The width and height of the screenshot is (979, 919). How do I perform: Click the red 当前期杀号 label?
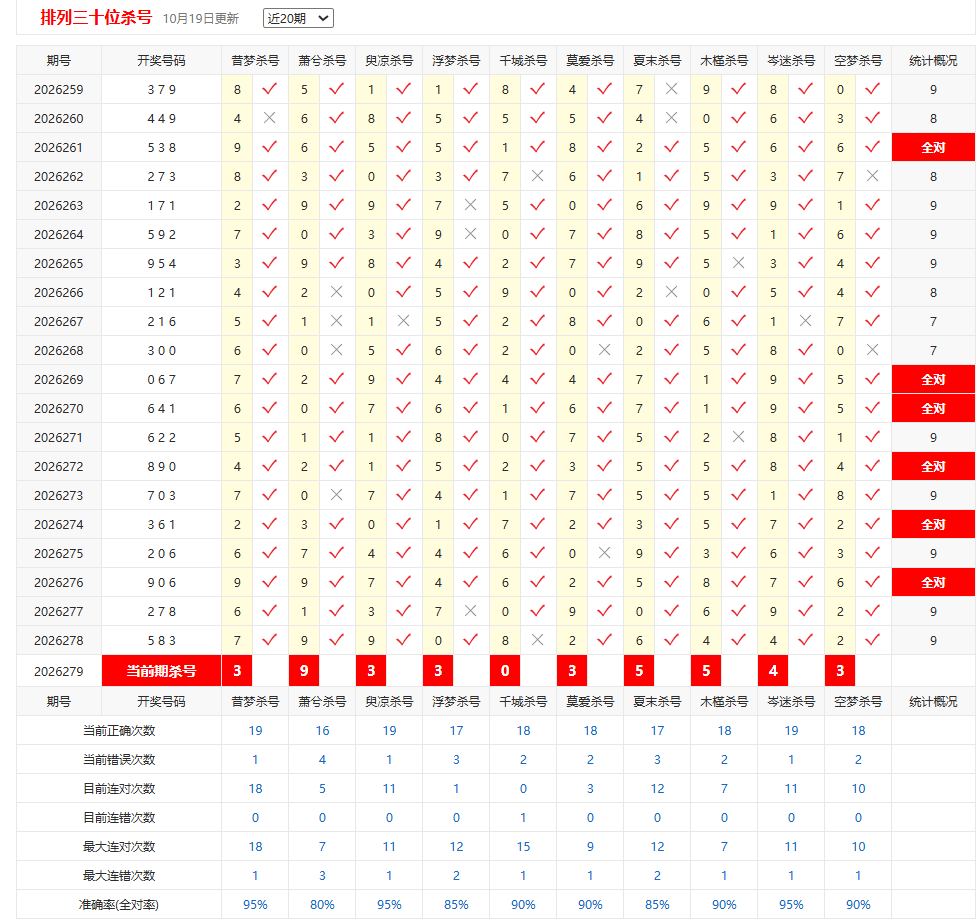pyautogui.click(x=161, y=671)
